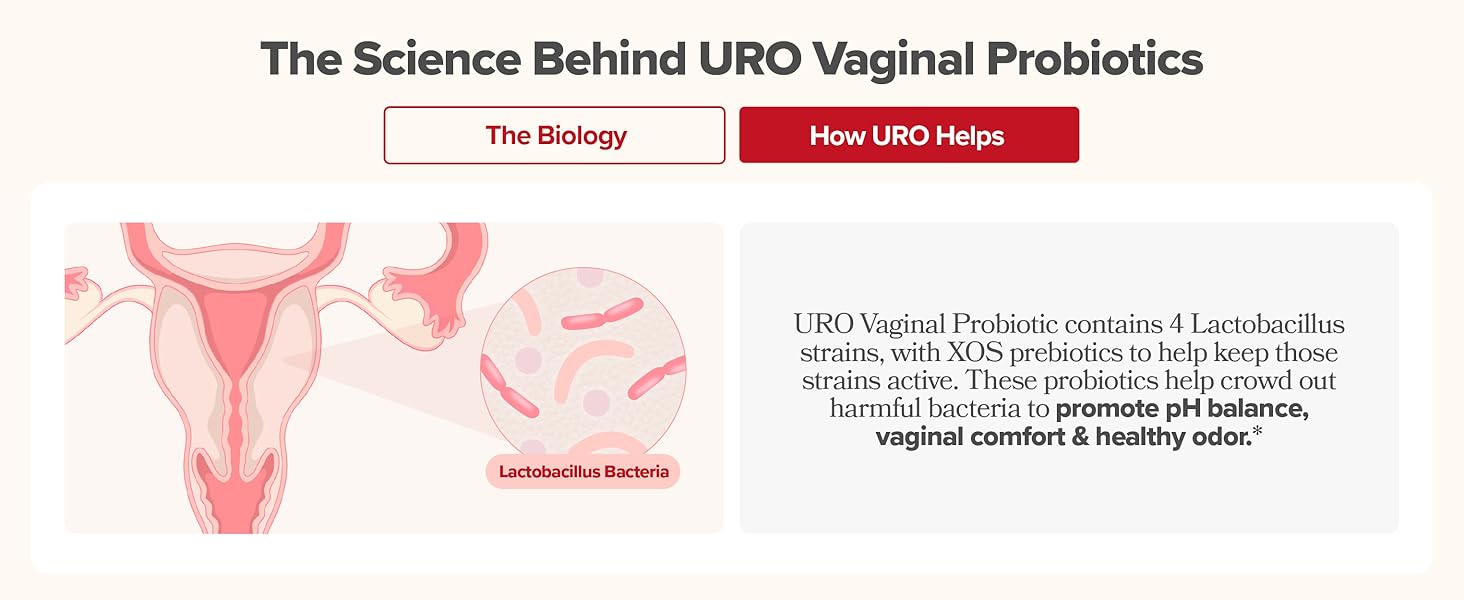Click the Lactobacillus Bacteria label
Viewport: 1464px width, 600px height.
pos(583,472)
